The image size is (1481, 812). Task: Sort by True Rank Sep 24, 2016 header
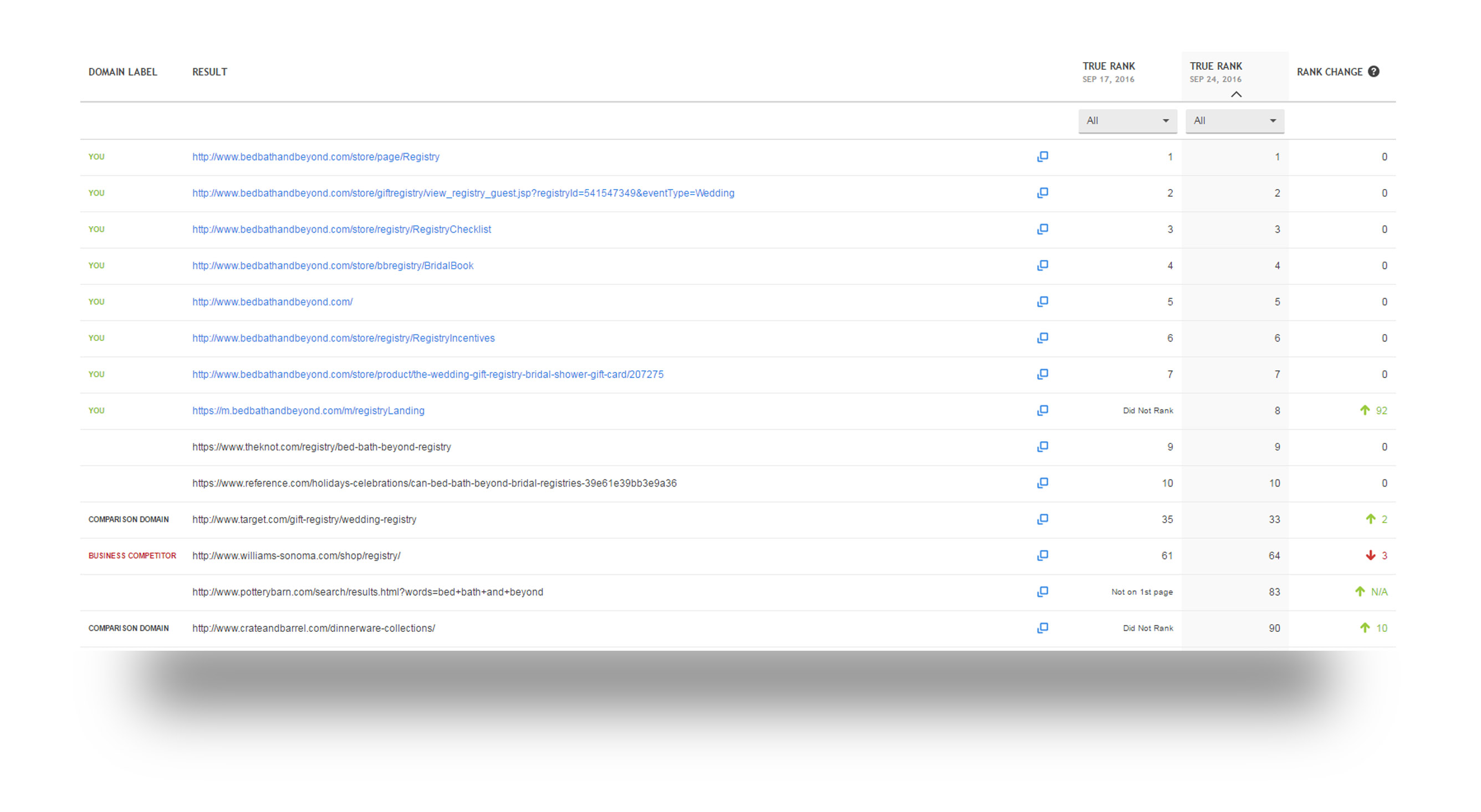click(1216, 72)
